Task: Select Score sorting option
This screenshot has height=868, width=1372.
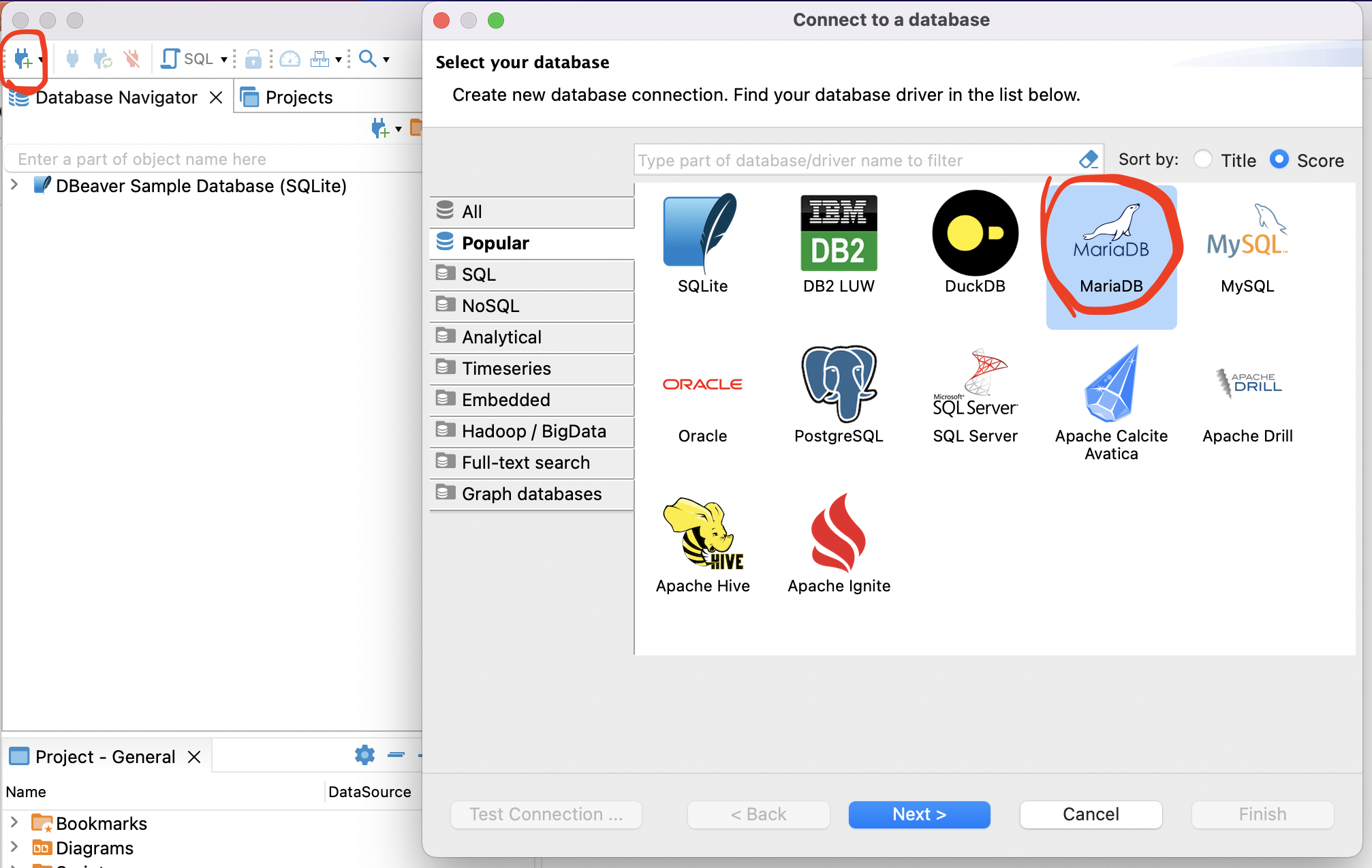Action: [1279, 159]
